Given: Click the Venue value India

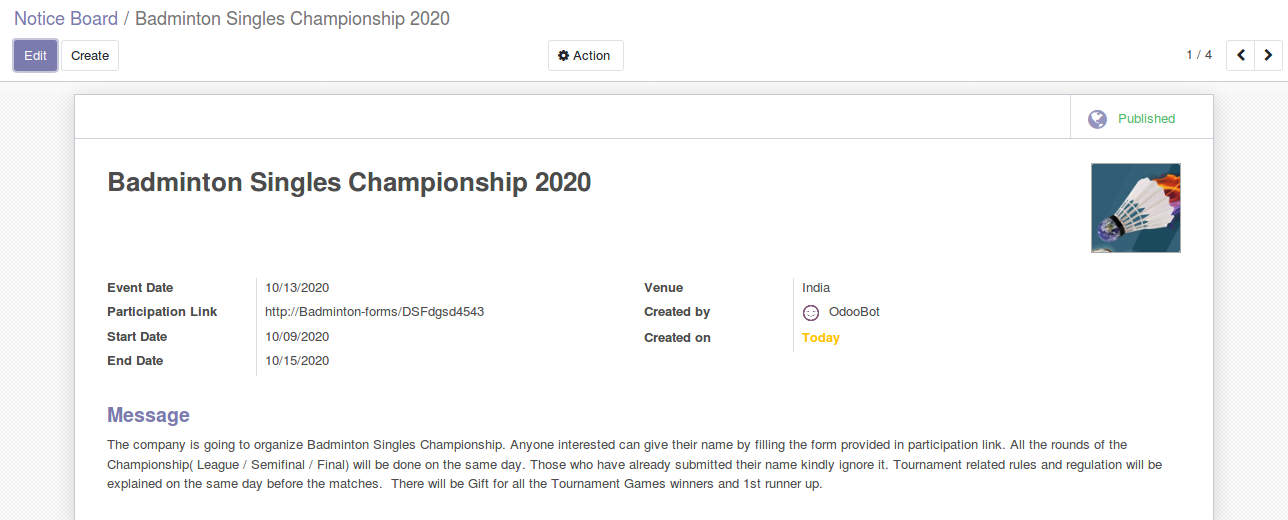Looking at the screenshot, I should pos(816,288).
